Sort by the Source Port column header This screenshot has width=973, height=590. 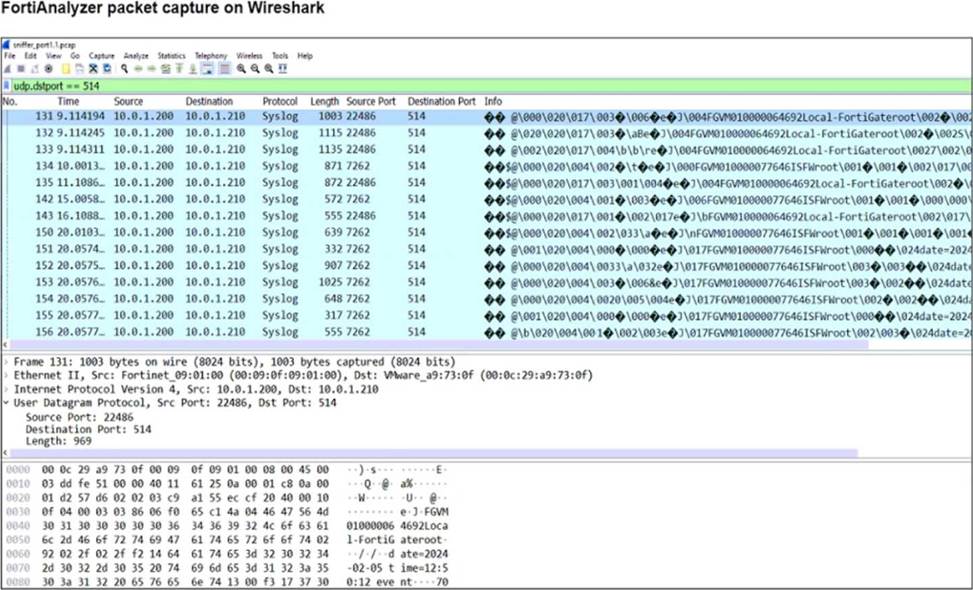tap(370, 101)
